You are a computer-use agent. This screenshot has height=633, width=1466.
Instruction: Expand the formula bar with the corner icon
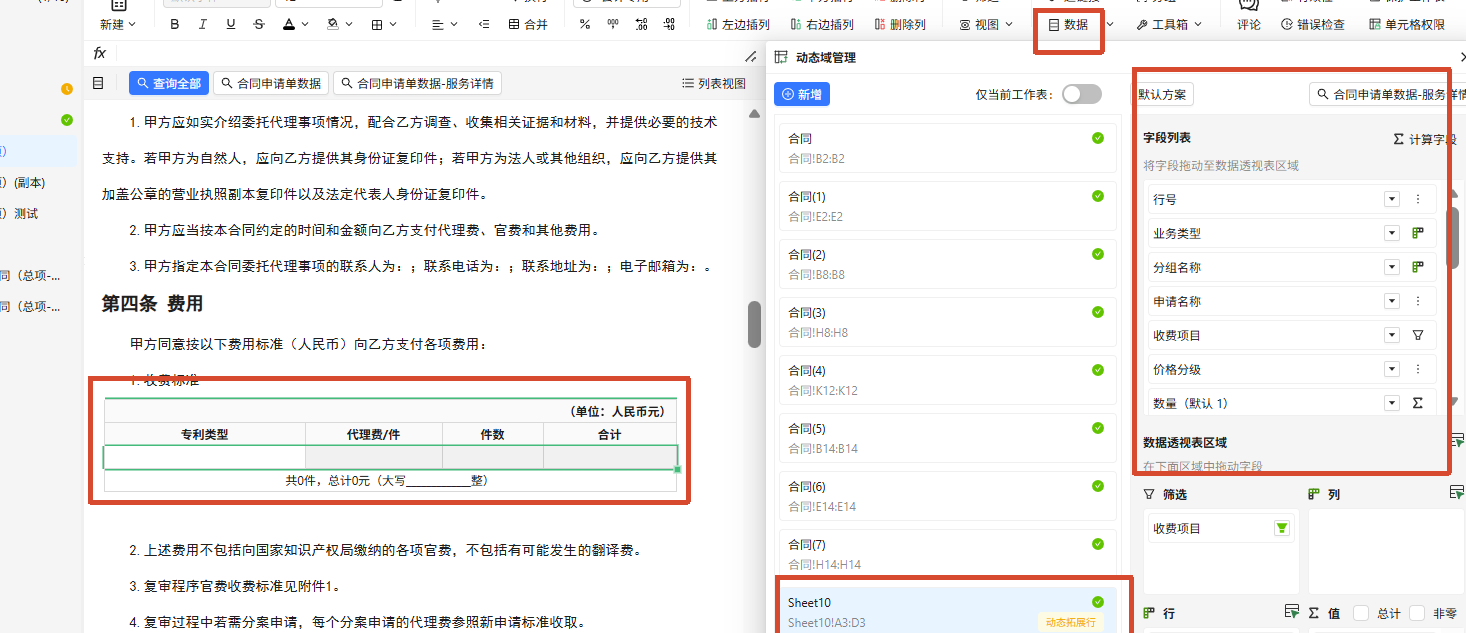tap(751, 56)
